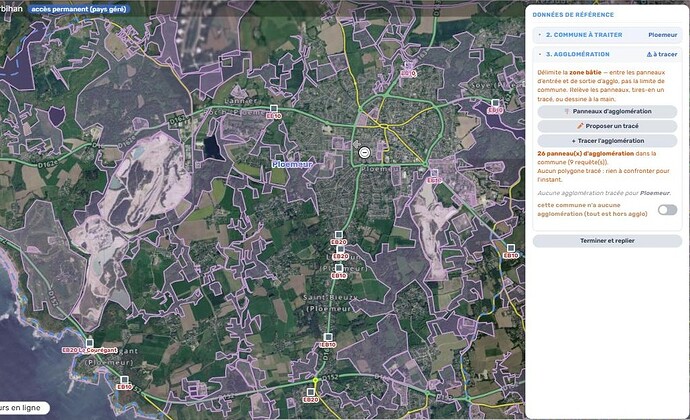Toggle 'cette commune n'a aucune agglomération' switch
The width and height of the screenshot is (690, 420).
[667, 210]
